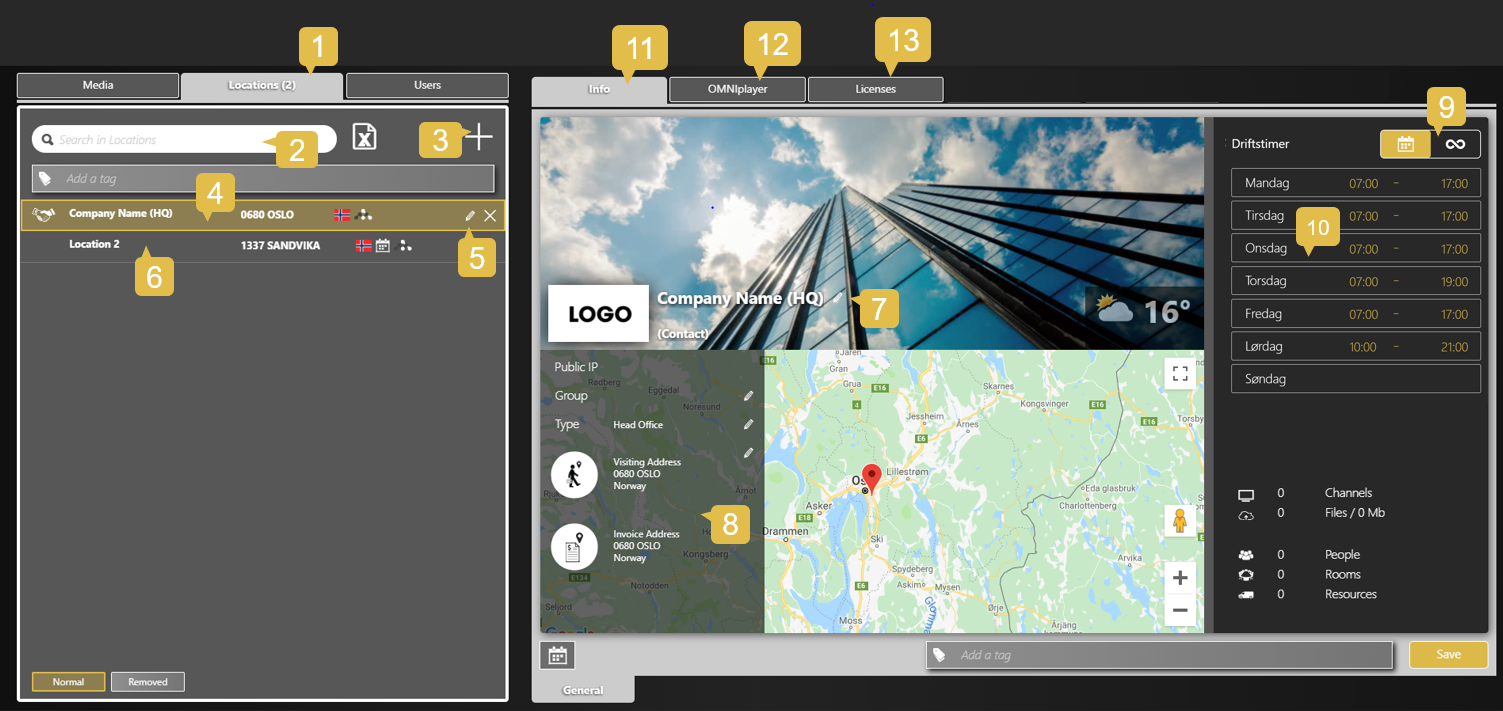
Task: Export locations with the Excel file icon
Action: [x=364, y=138]
